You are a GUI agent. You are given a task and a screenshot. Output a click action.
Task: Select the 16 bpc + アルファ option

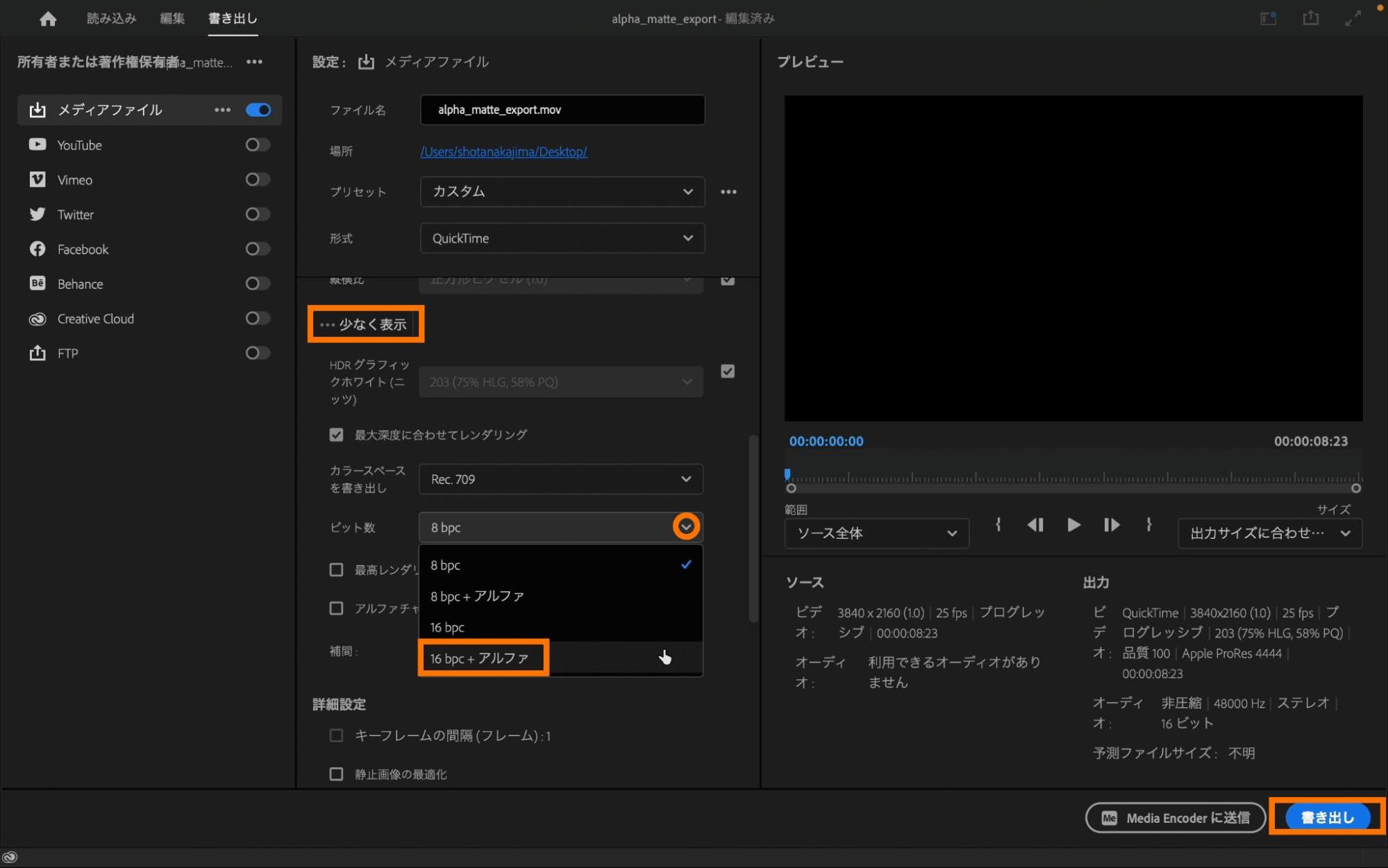(x=480, y=658)
